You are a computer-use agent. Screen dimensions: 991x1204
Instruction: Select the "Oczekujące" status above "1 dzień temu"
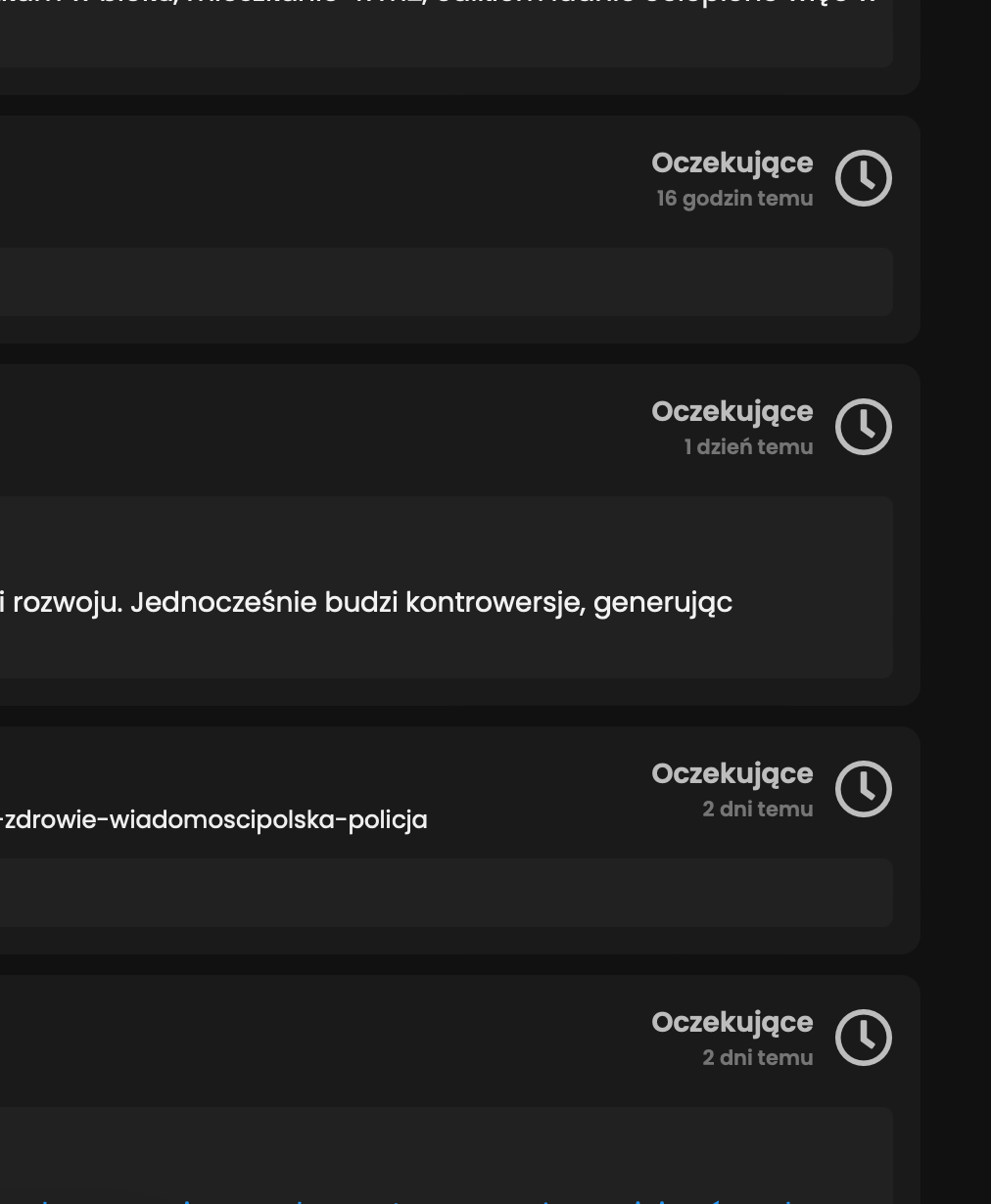(x=731, y=412)
